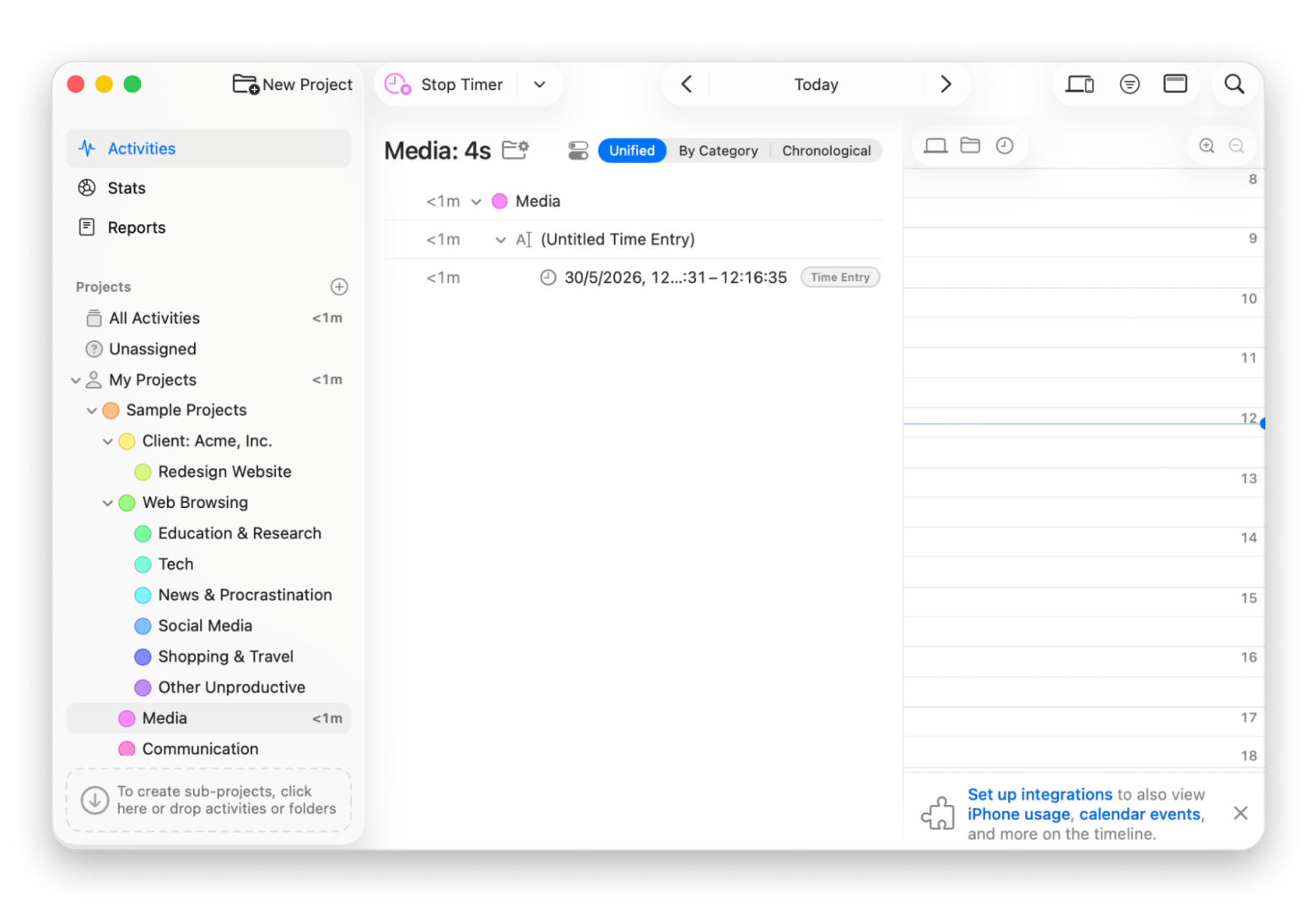Stop the running timer

tap(445, 84)
